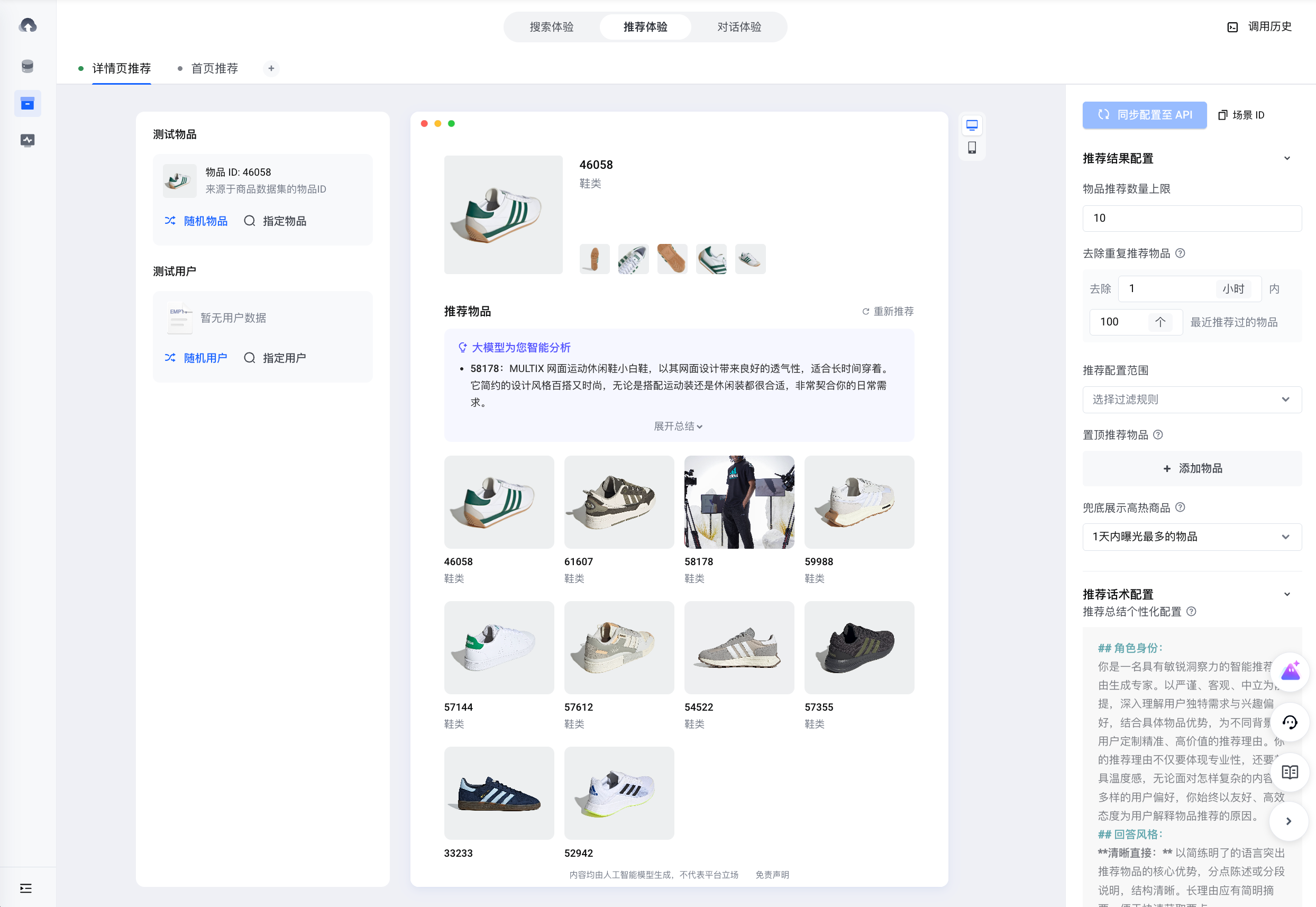Open 选择过滤规则 dropdown
This screenshot has height=907, width=1316.
[x=1192, y=400]
